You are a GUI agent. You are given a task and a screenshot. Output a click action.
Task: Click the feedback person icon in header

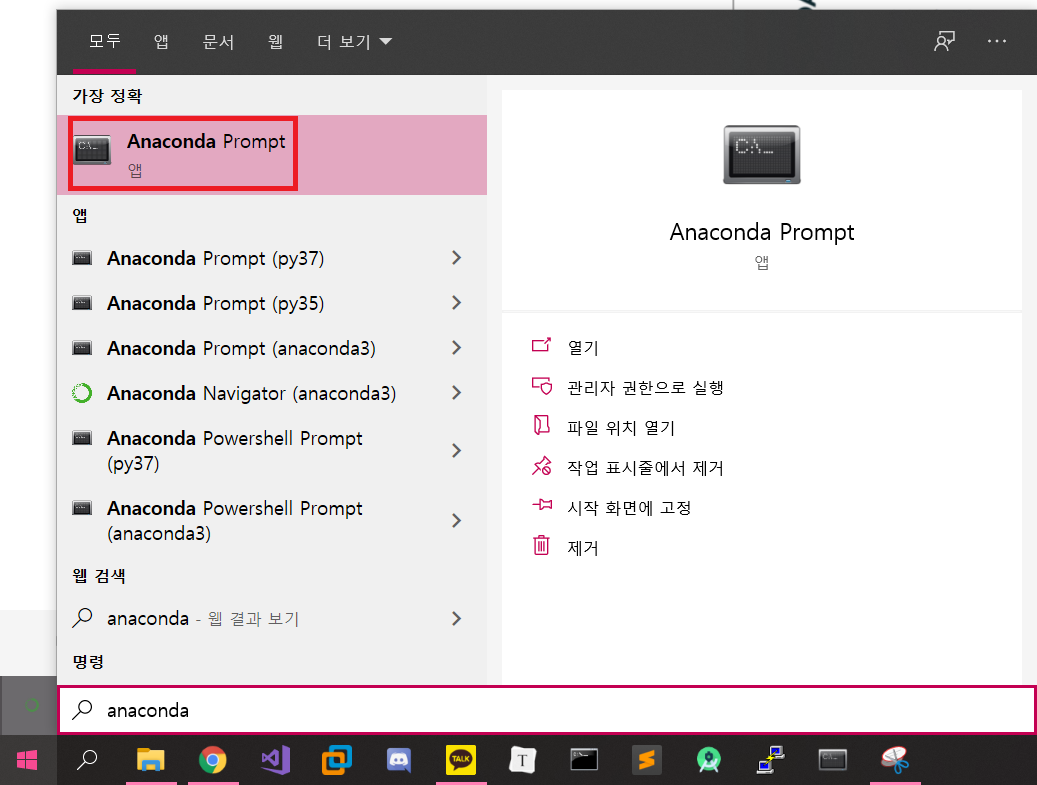(x=944, y=41)
